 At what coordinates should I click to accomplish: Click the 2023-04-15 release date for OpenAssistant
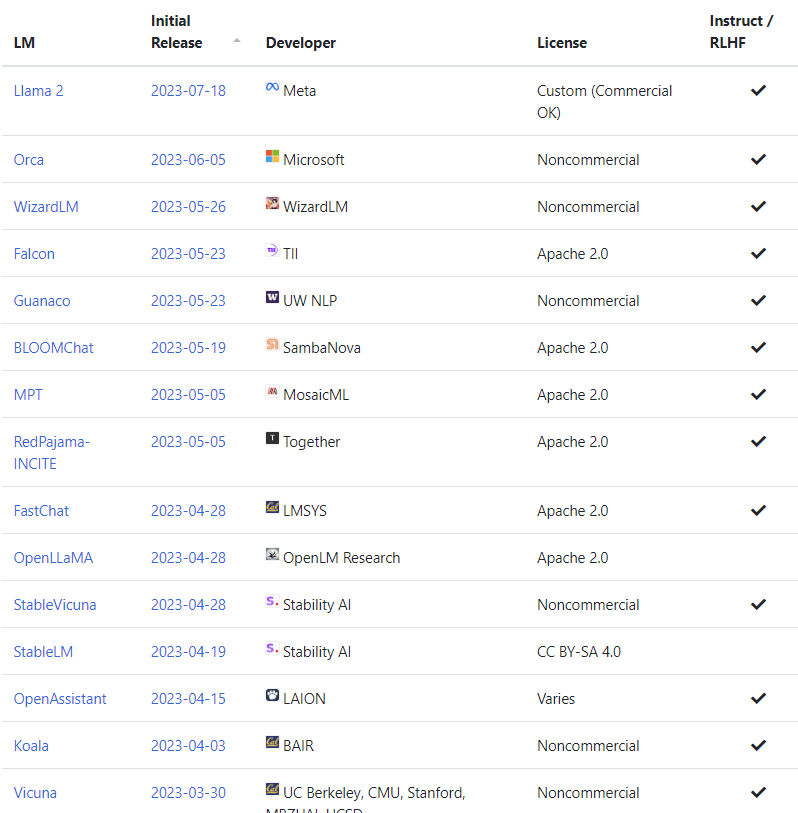188,699
